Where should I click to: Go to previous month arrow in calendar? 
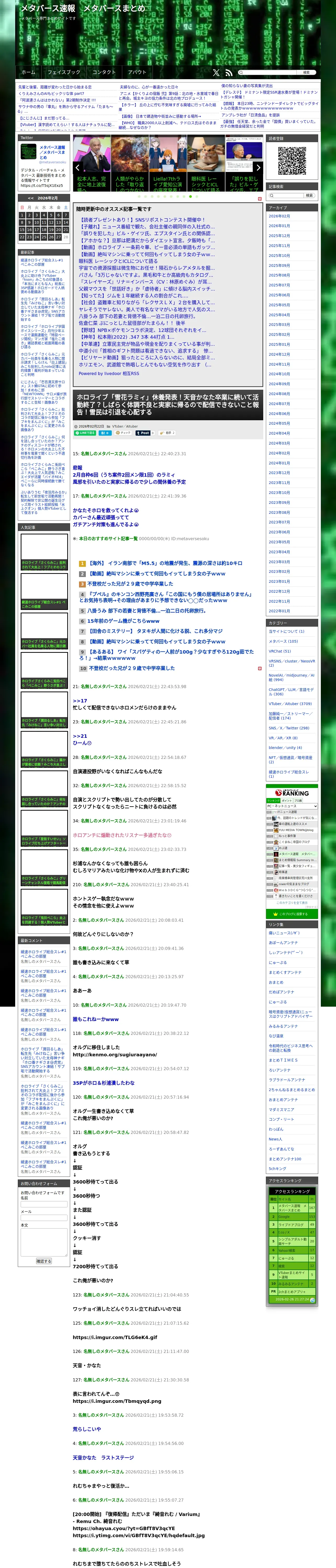point(31,198)
